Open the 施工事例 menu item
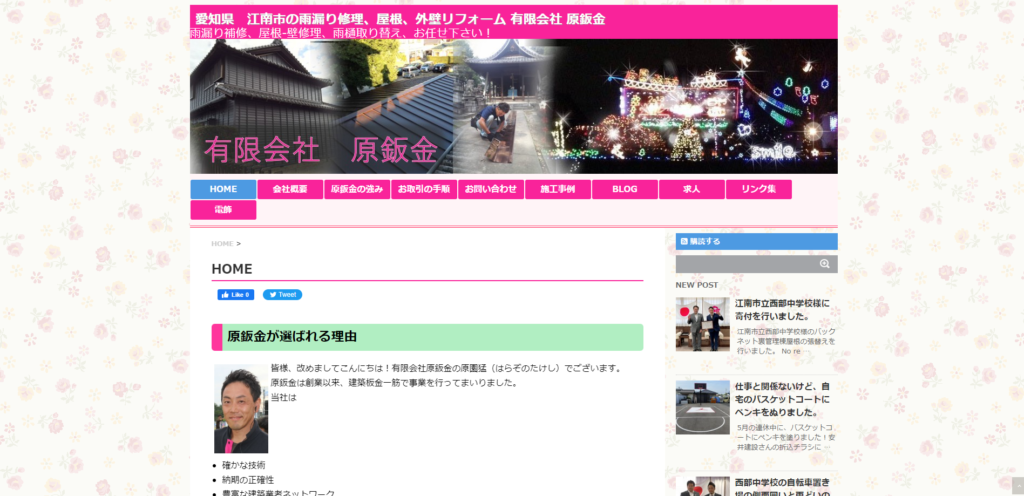This screenshot has width=1024, height=496. tap(558, 189)
